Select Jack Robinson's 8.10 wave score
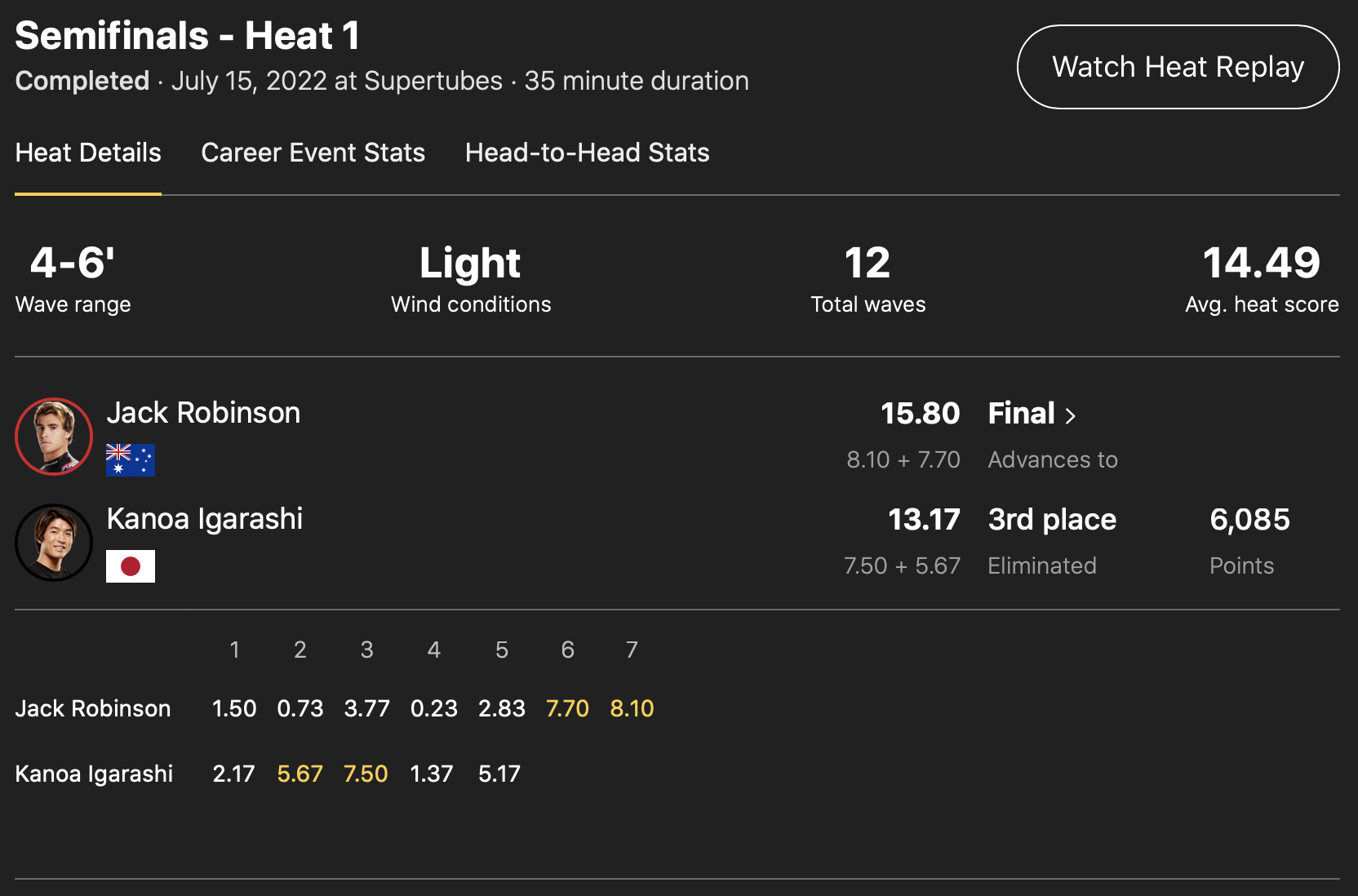The width and height of the screenshot is (1358, 896). tap(632, 708)
